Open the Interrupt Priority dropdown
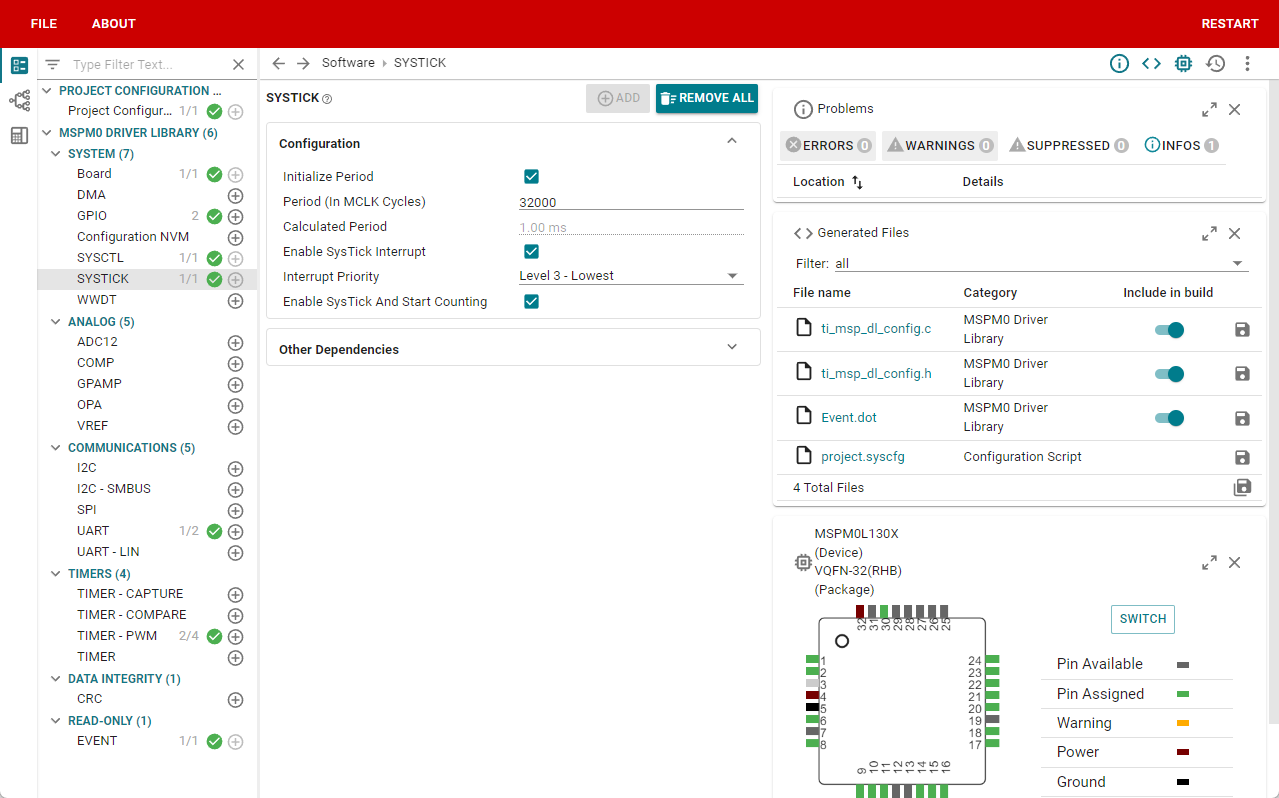Image resolution: width=1279 pixels, height=798 pixels. pos(631,276)
